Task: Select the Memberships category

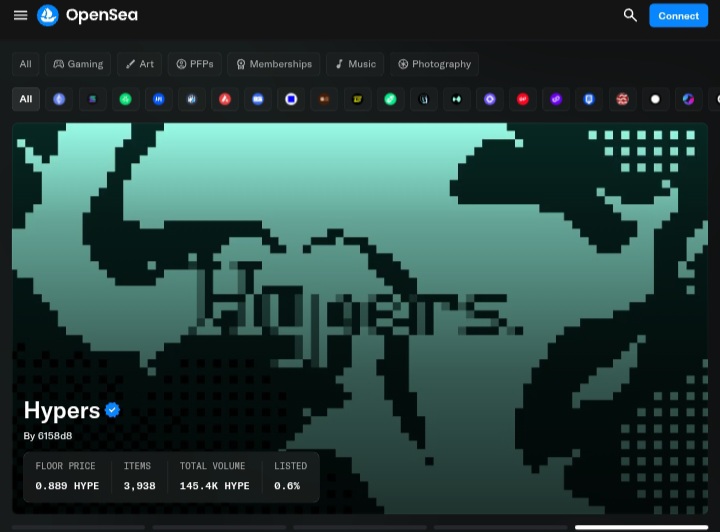Action: 273,64
